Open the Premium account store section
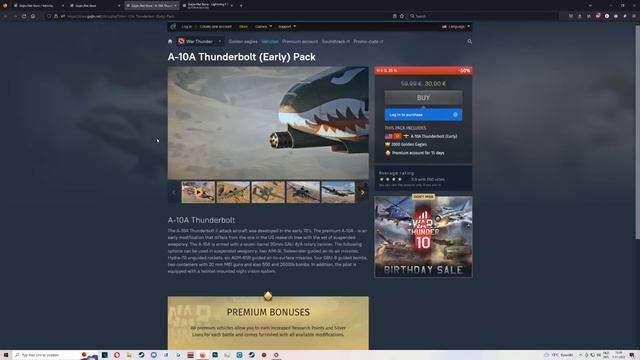This screenshot has width=640, height=360. 300,42
